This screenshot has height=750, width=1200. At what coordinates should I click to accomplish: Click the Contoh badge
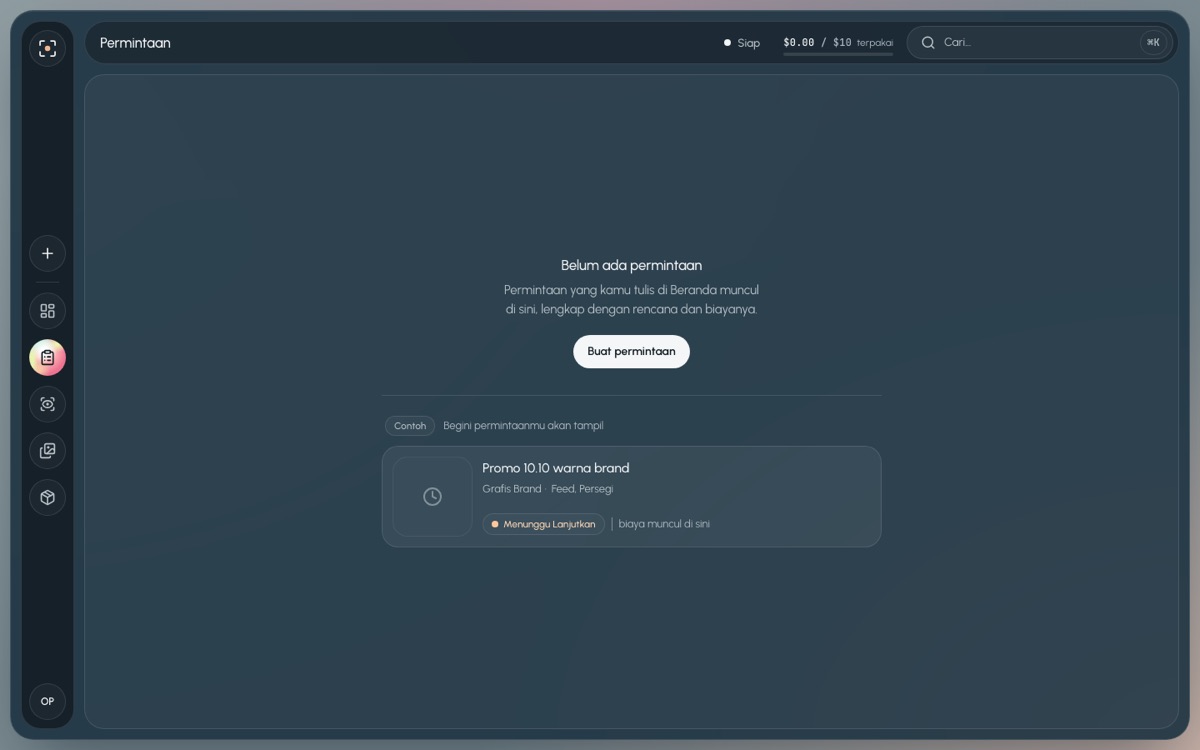[410, 426]
